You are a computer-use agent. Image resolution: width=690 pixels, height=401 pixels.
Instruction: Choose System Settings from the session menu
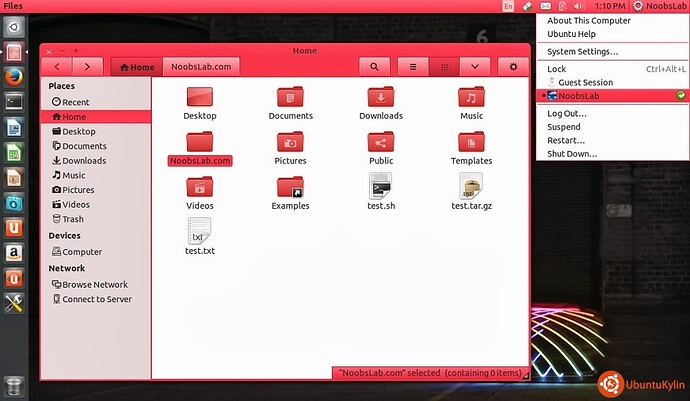click(x=582, y=51)
